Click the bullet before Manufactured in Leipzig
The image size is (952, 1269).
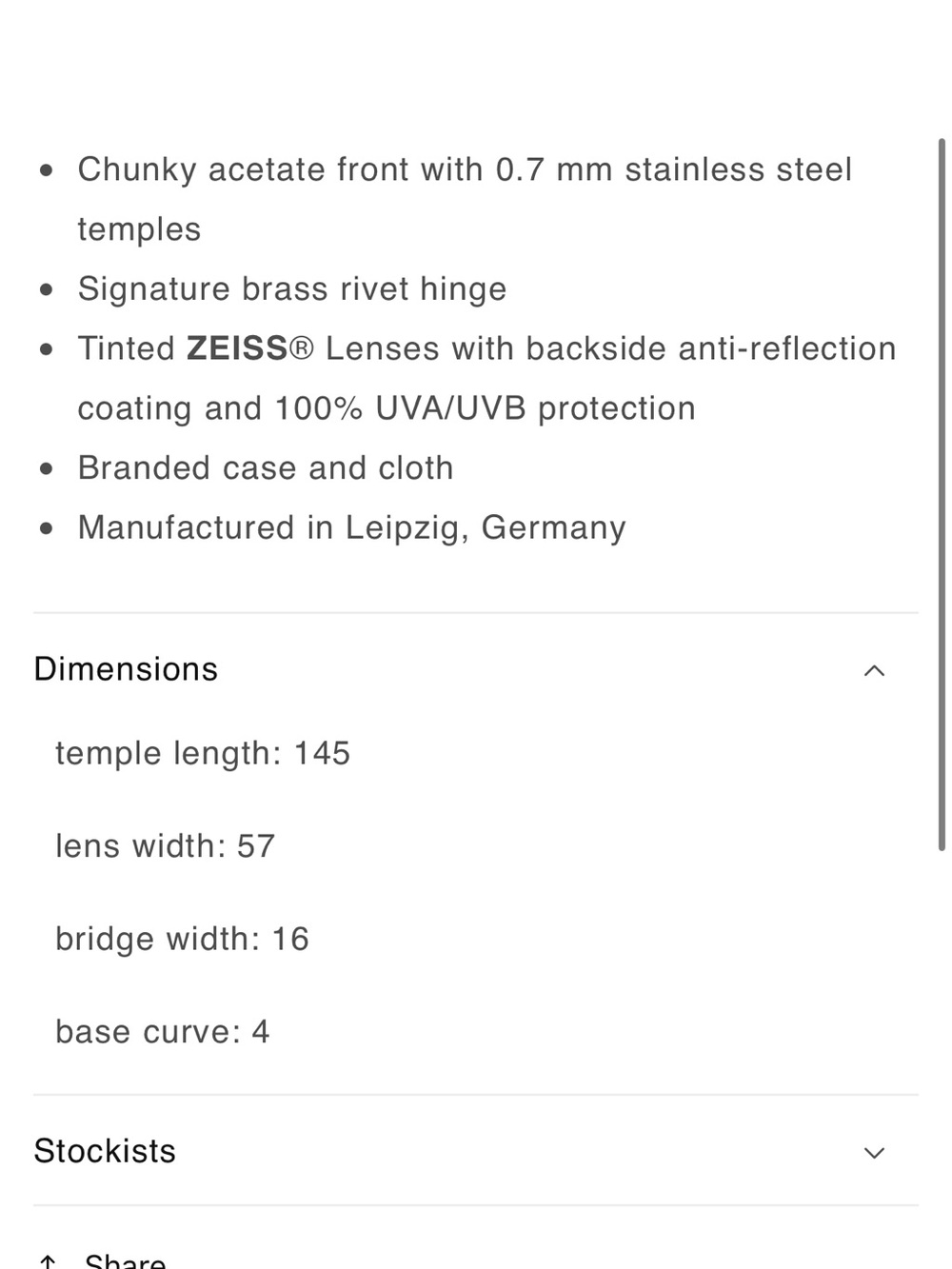pos(47,528)
